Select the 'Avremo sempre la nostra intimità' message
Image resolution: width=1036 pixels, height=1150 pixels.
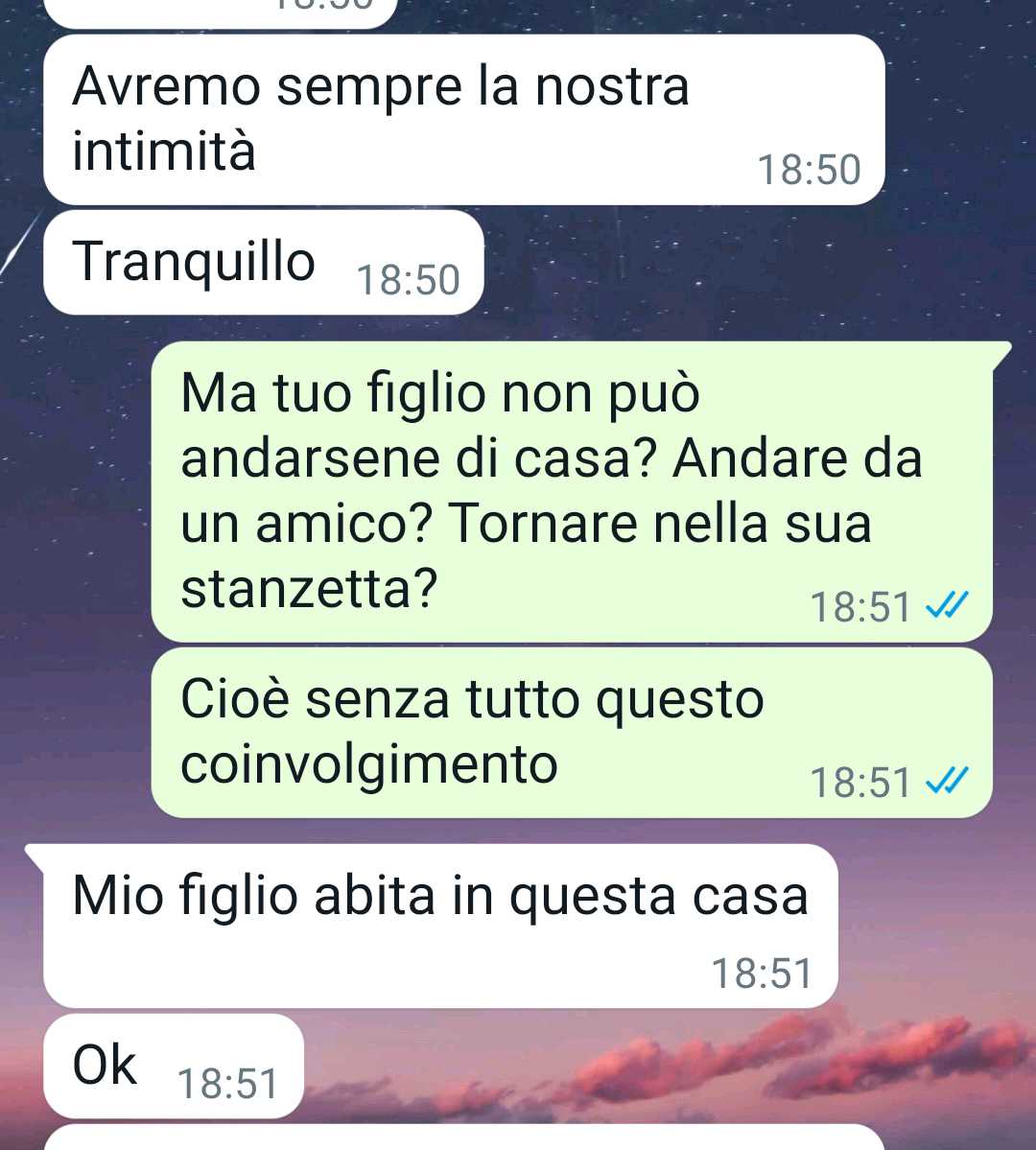coord(463,120)
